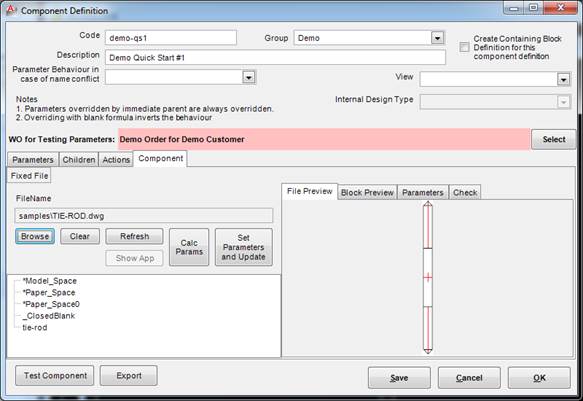
Task: Toggle Create Containing Block Definition checkbox
Action: (x=464, y=47)
